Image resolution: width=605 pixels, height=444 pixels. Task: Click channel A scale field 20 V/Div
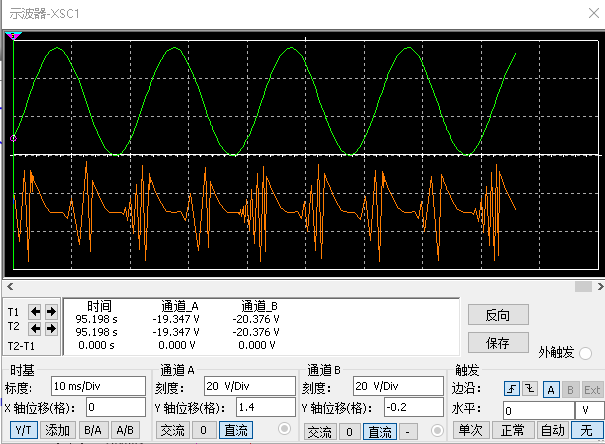pyautogui.click(x=250, y=386)
